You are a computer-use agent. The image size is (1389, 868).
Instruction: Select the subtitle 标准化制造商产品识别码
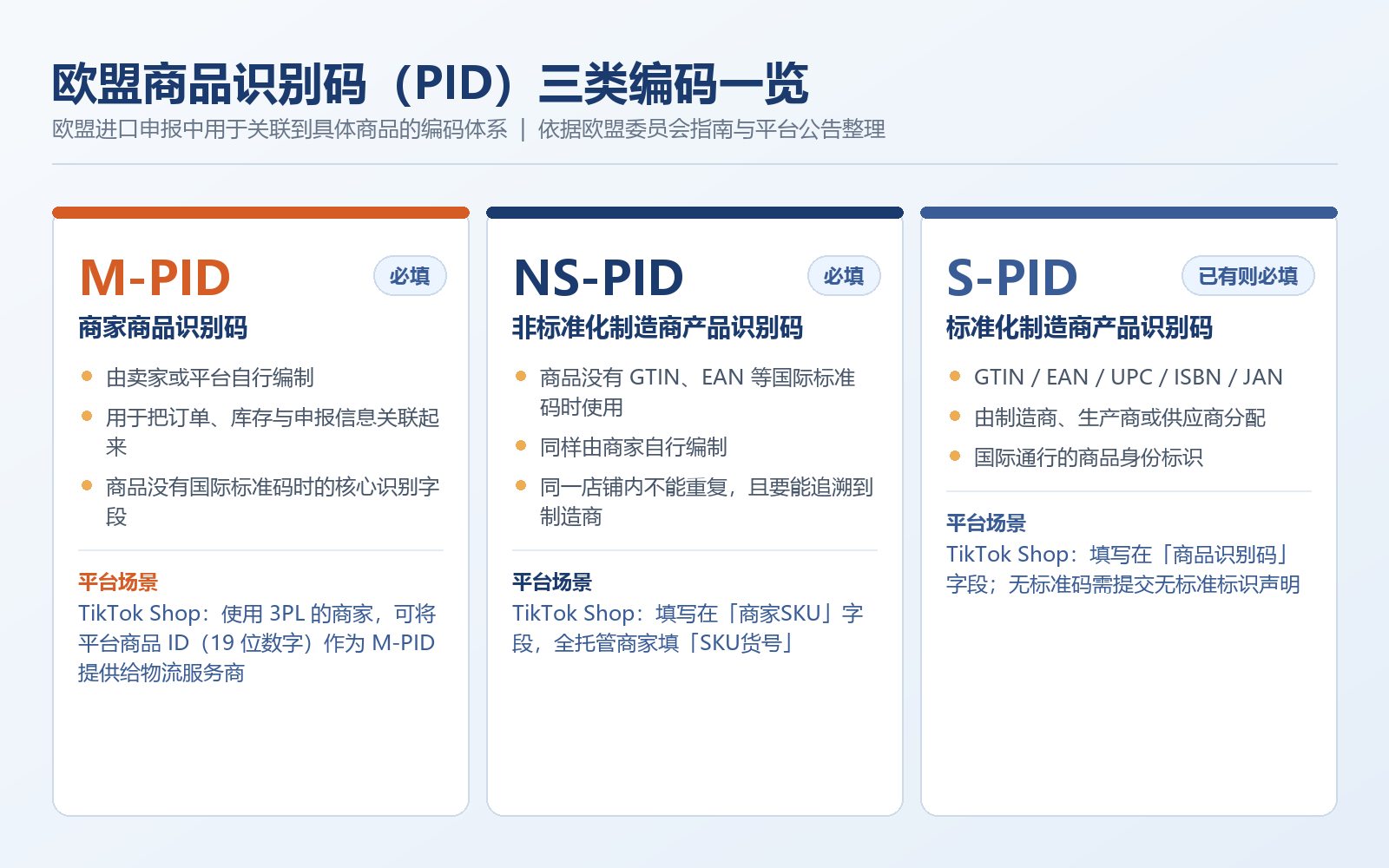pos(1080,327)
